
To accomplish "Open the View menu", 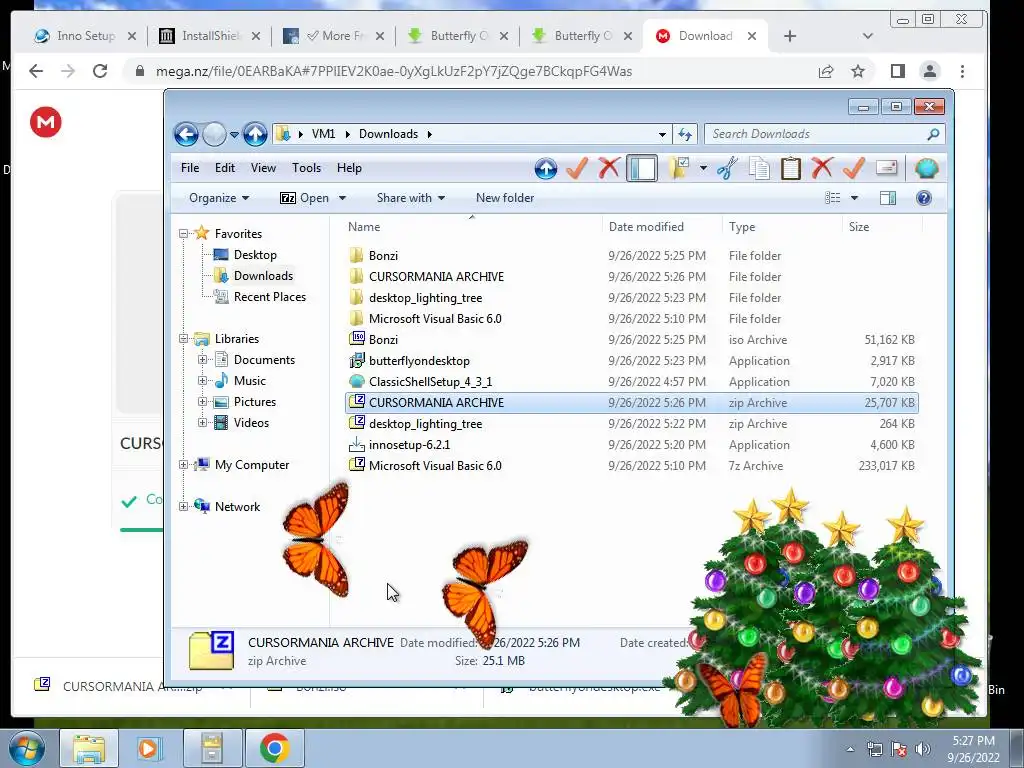I will point(263,168).
